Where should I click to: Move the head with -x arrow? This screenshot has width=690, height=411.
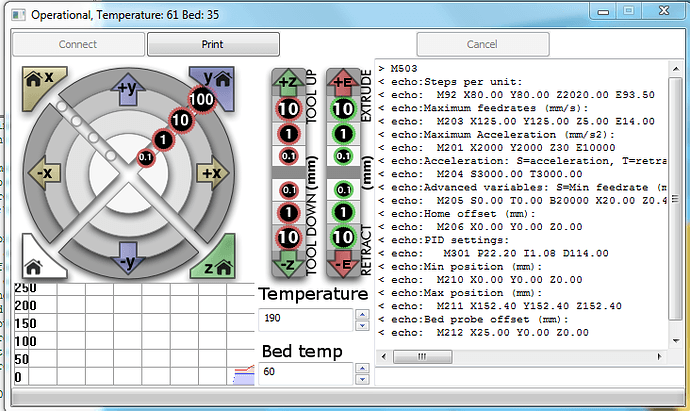point(47,172)
